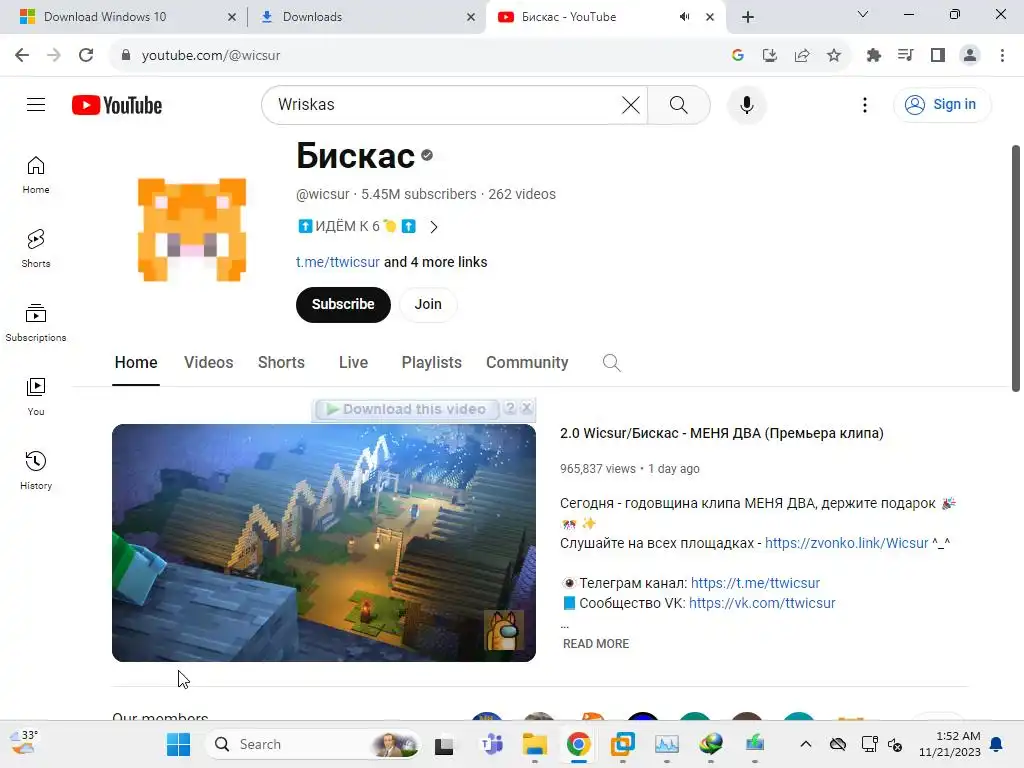
Task: Click the Sign in button
Action: (x=941, y=104)
